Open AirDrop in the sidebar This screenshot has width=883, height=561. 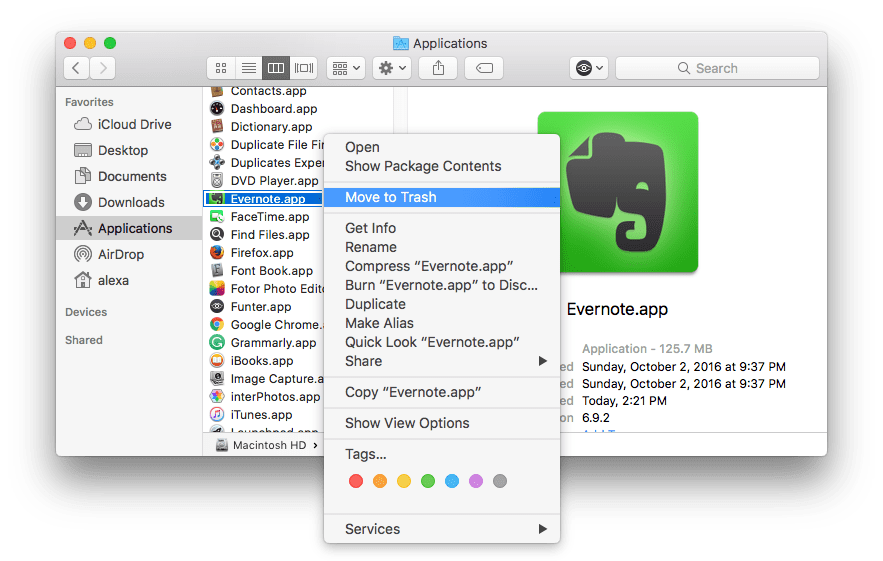(x=129, y=254)
